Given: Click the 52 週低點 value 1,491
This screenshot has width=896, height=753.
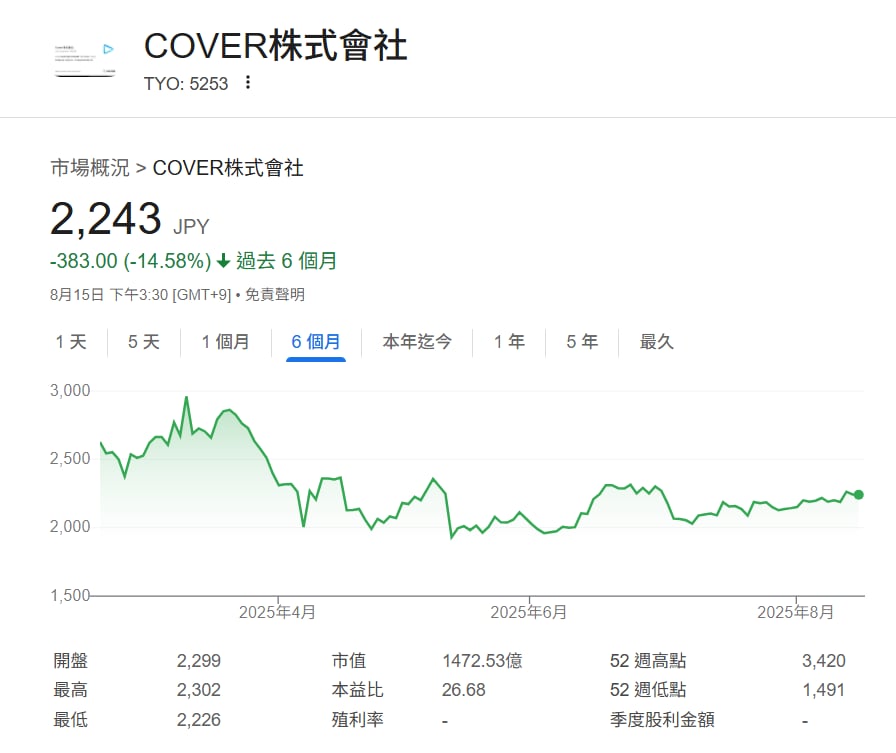Looking at the screenshot, I should [x=823, y=690].
